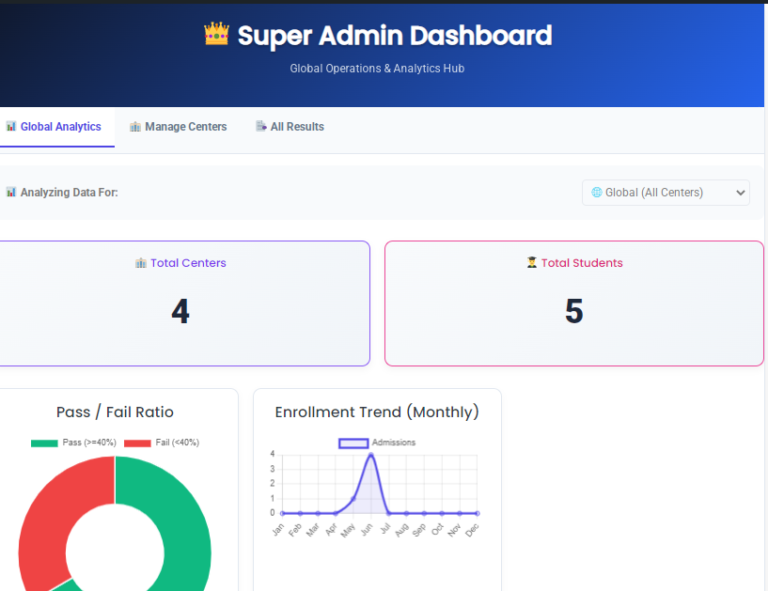Click the Analyzing Data For label
Screen dimensions: 768x591
click(69, 192)
